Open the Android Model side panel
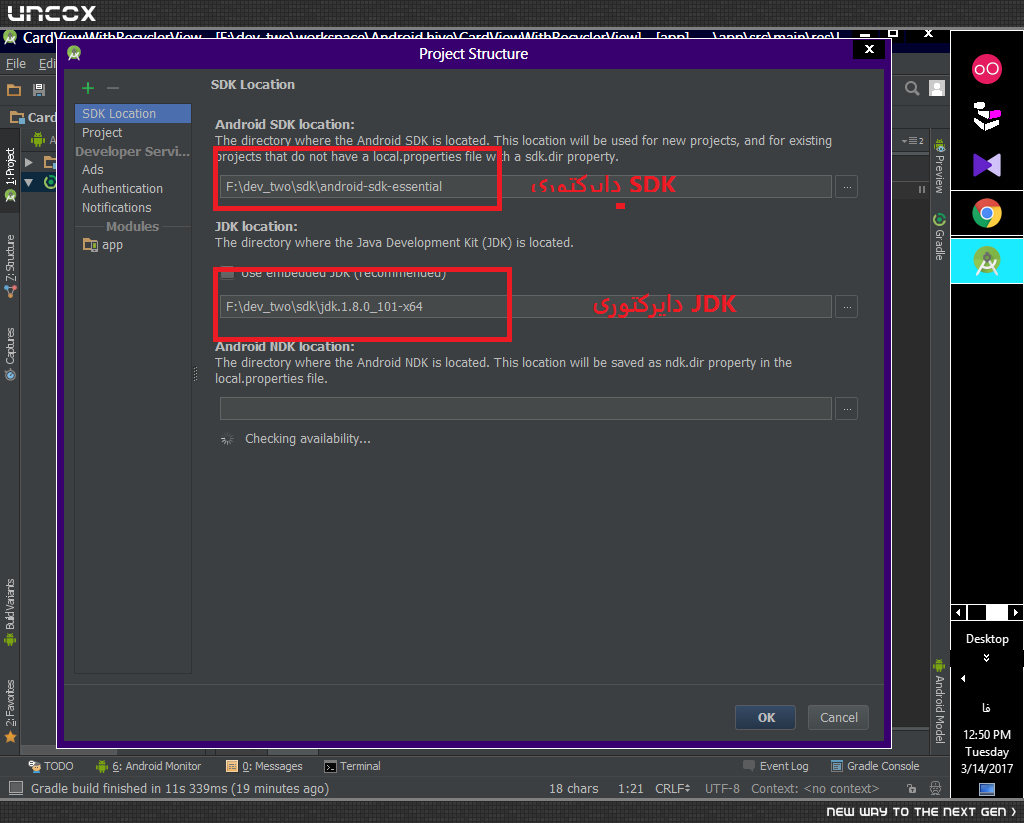 tap(939, 702)
